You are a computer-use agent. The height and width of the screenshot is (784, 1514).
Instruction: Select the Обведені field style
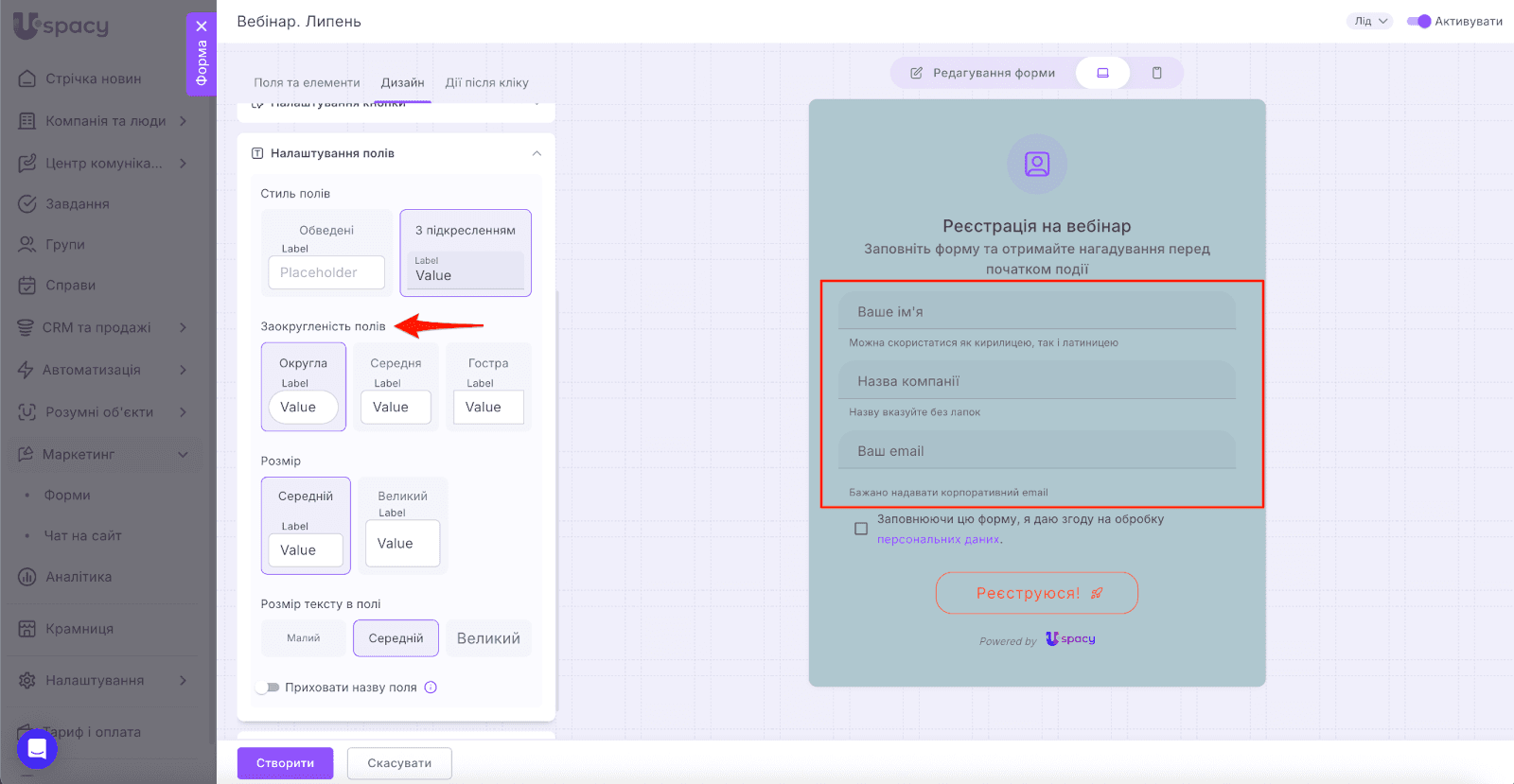[x=326, y=253]
